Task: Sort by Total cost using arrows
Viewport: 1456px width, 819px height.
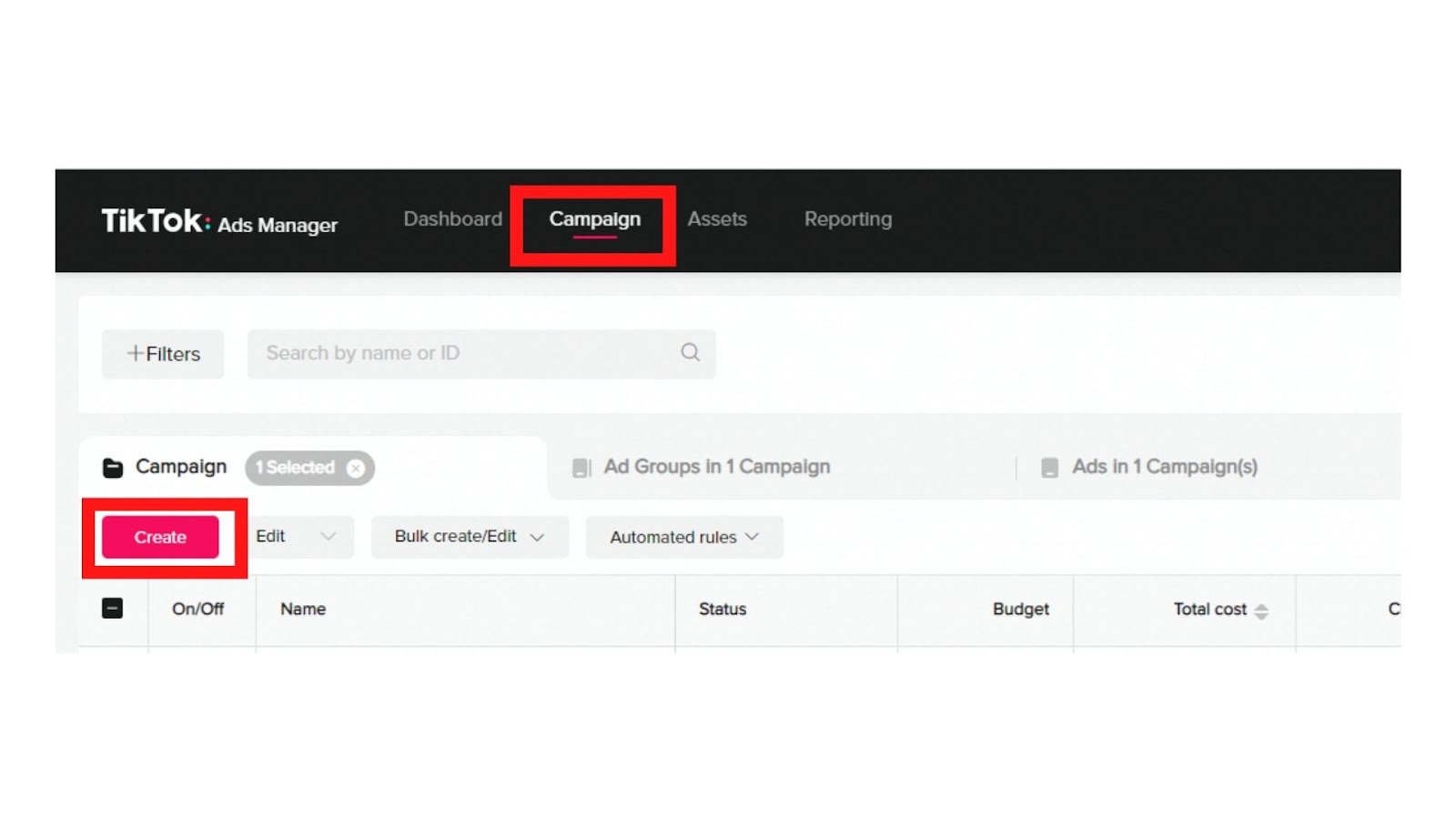Action: point(1261,612)
